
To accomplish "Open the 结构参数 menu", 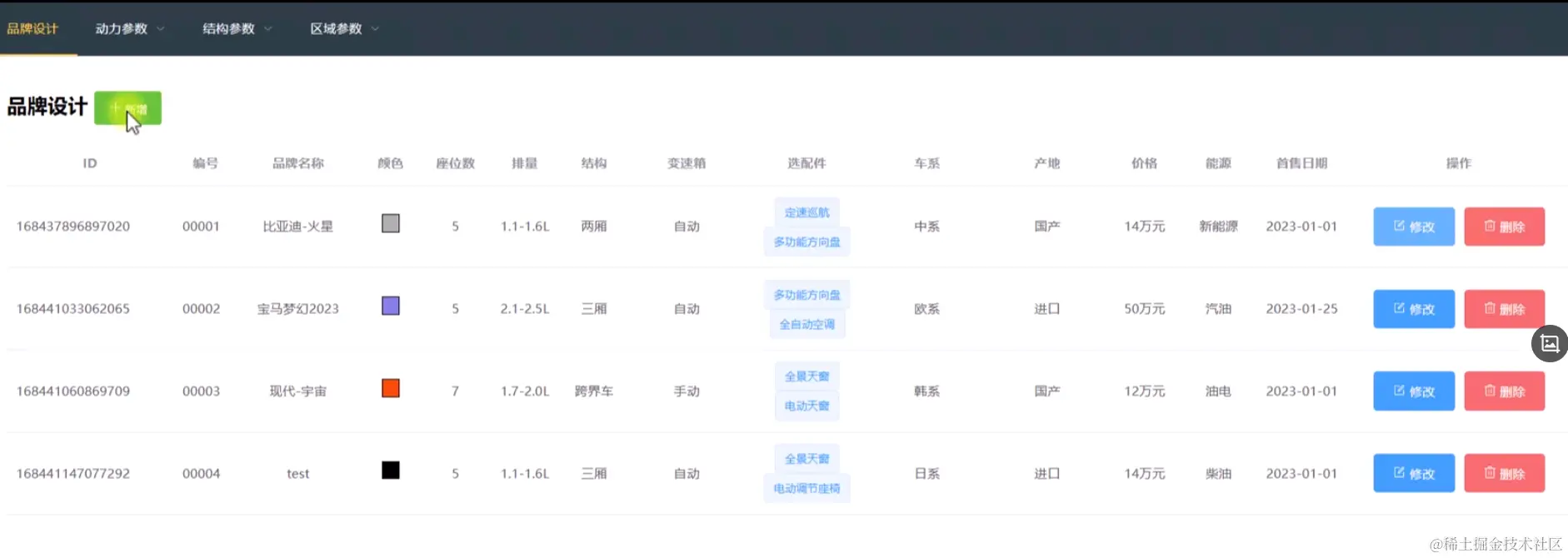I will click(228, 28).
